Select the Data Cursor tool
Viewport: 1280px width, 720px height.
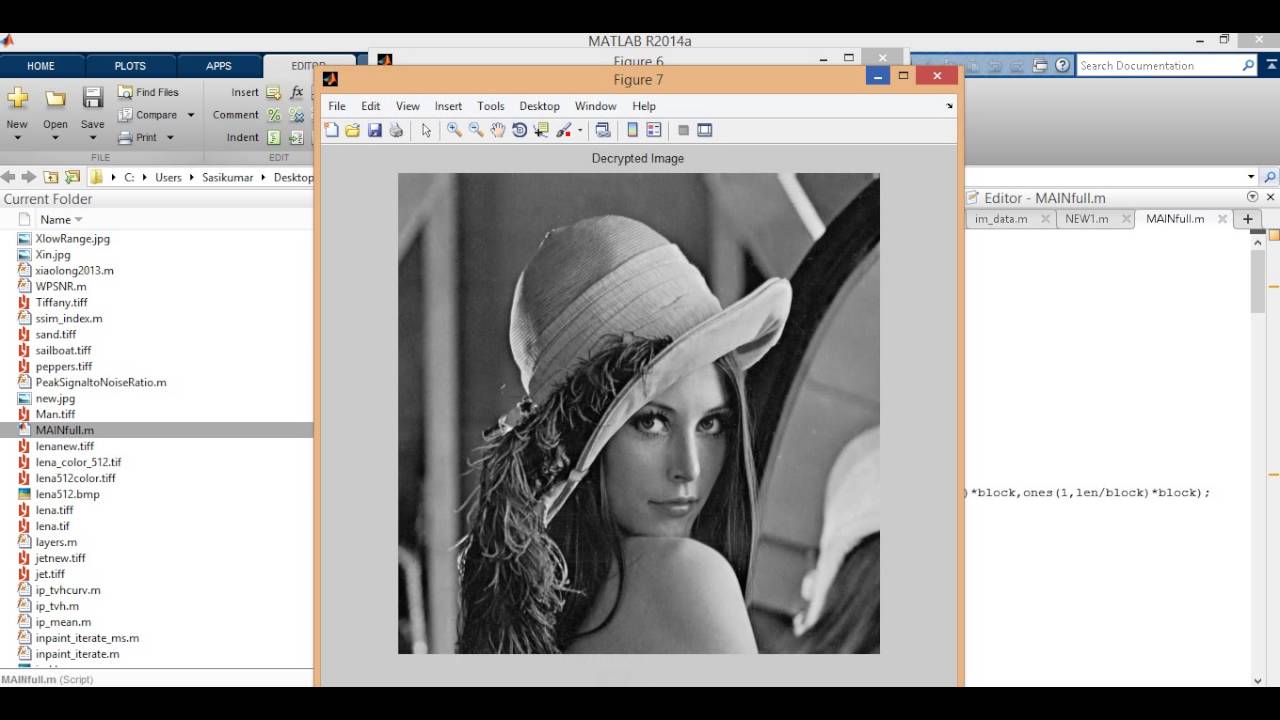pyautogui.click(x=541, y=130)
